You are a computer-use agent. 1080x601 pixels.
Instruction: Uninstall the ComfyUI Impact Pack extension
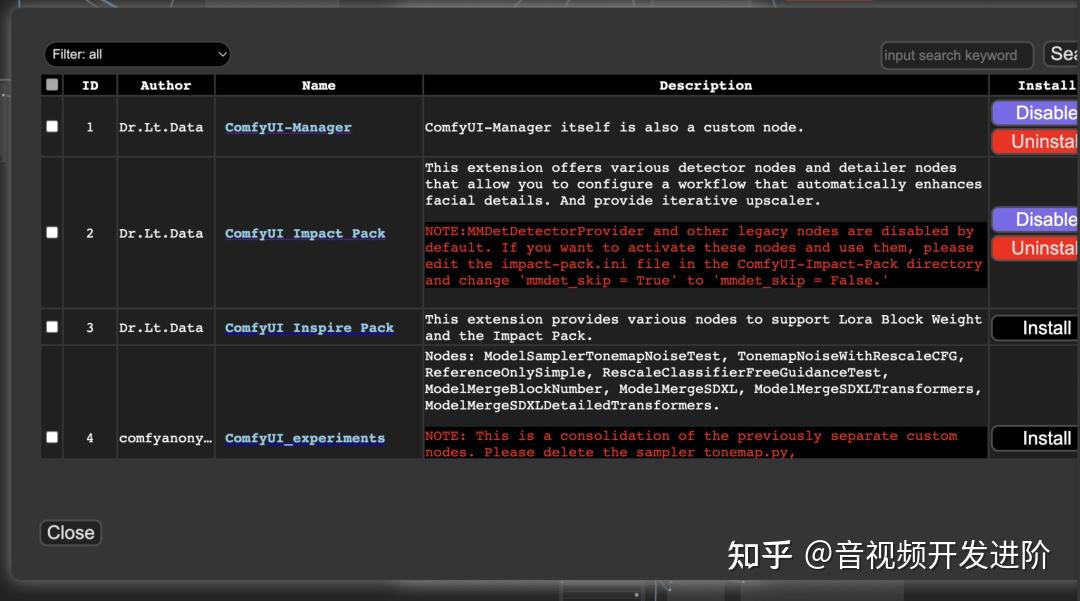[1040, 248]
